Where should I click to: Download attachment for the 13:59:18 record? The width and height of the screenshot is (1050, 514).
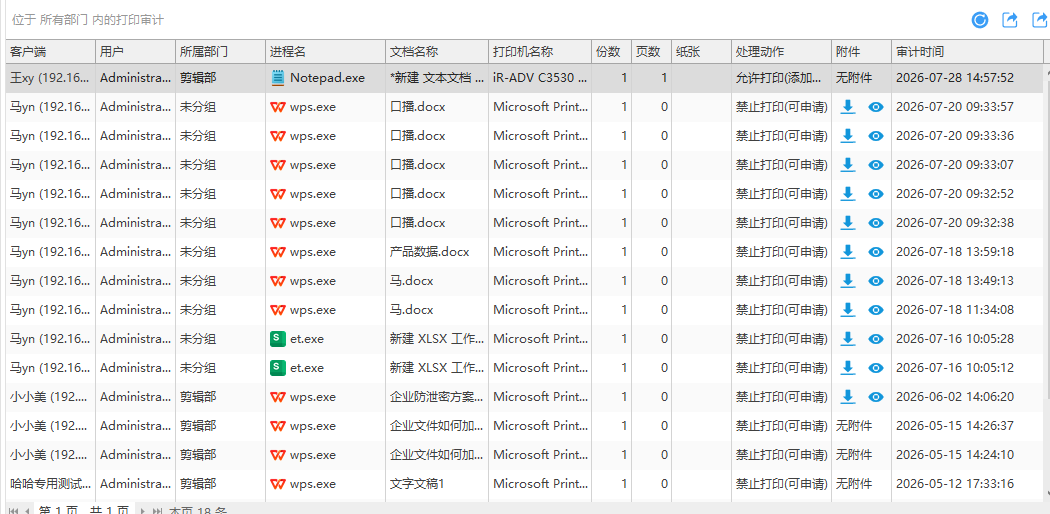[x=848, y=252]
